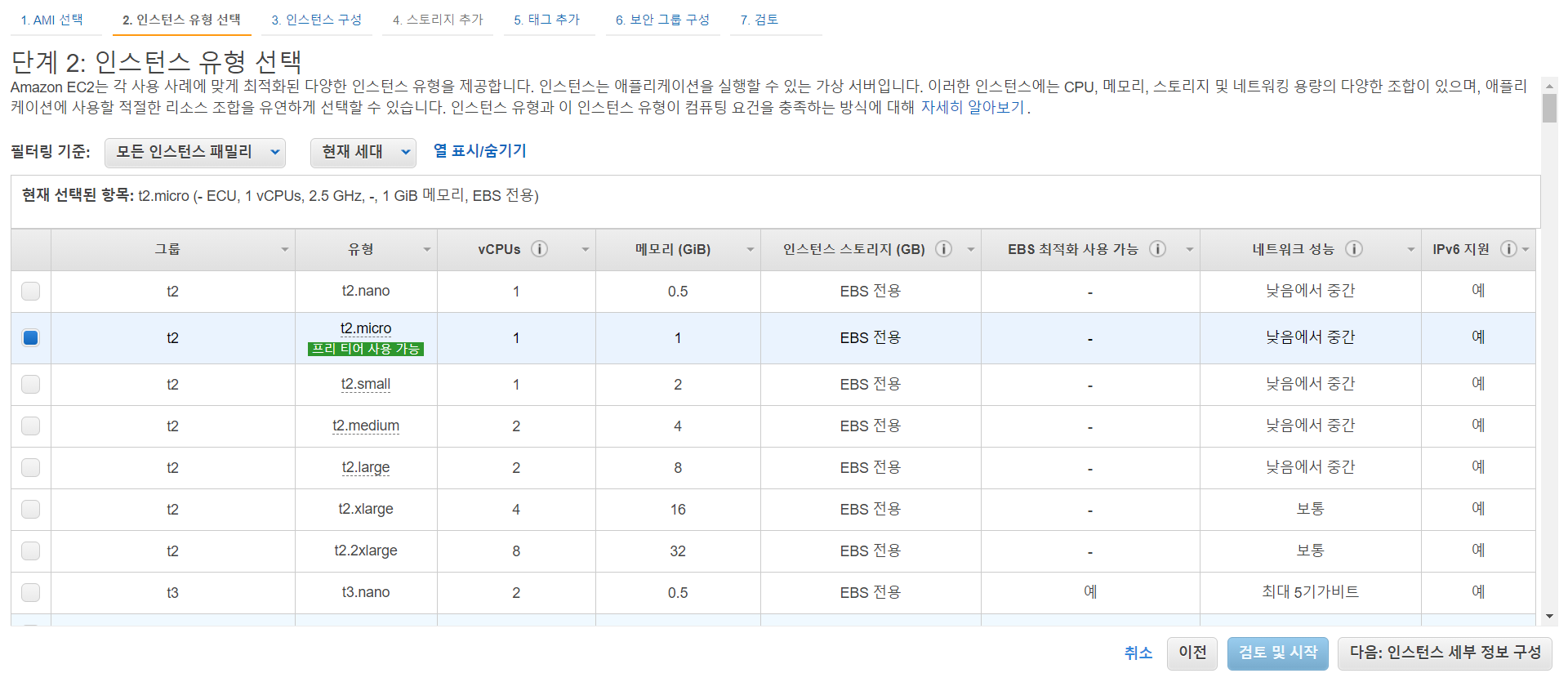The width and height of the screenshot is (1568, 691).
Task: Select the t2.2xlarge row checkbox
Action: (x=30, y=551)
